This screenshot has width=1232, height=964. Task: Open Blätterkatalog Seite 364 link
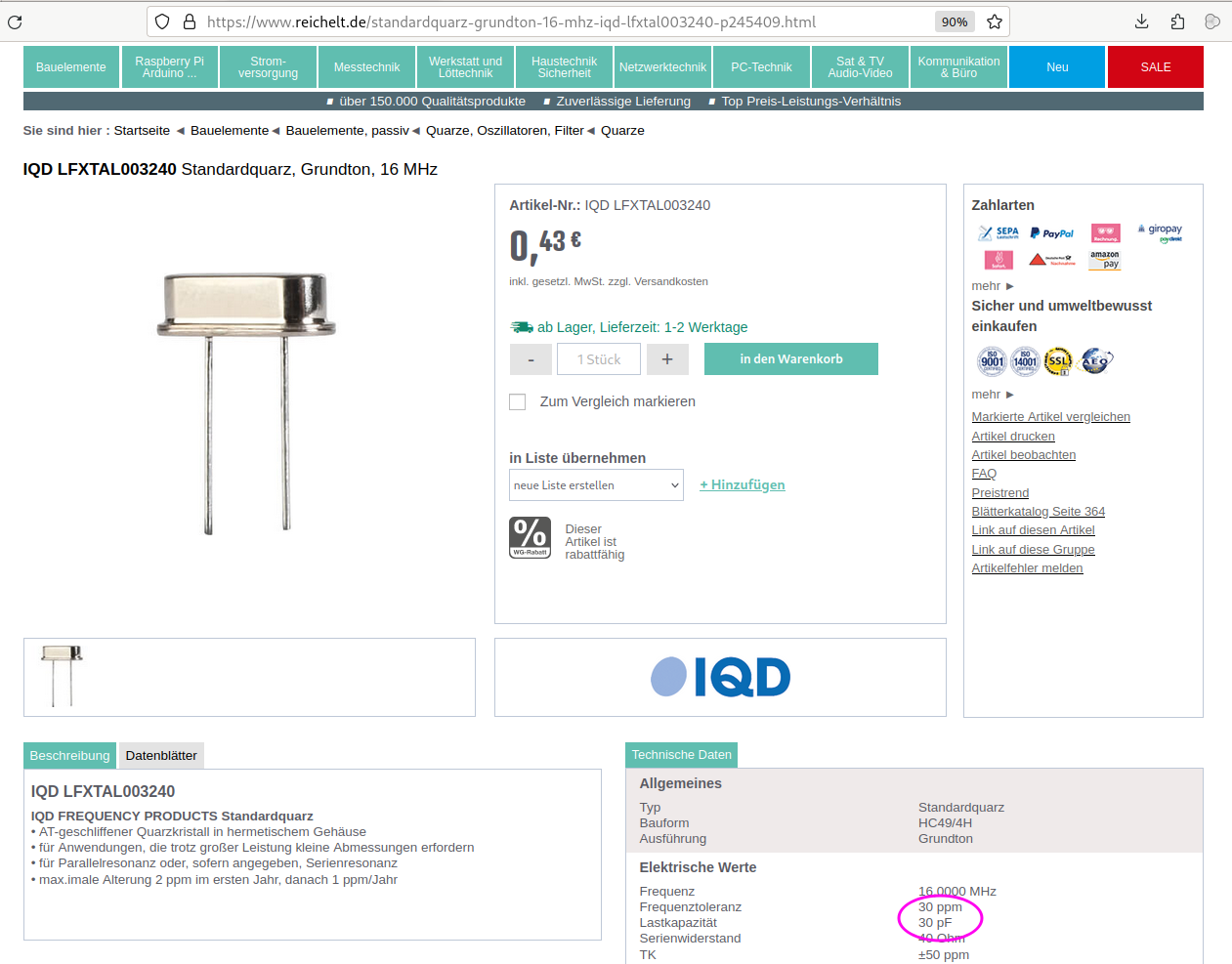(x=1038, y=512)
